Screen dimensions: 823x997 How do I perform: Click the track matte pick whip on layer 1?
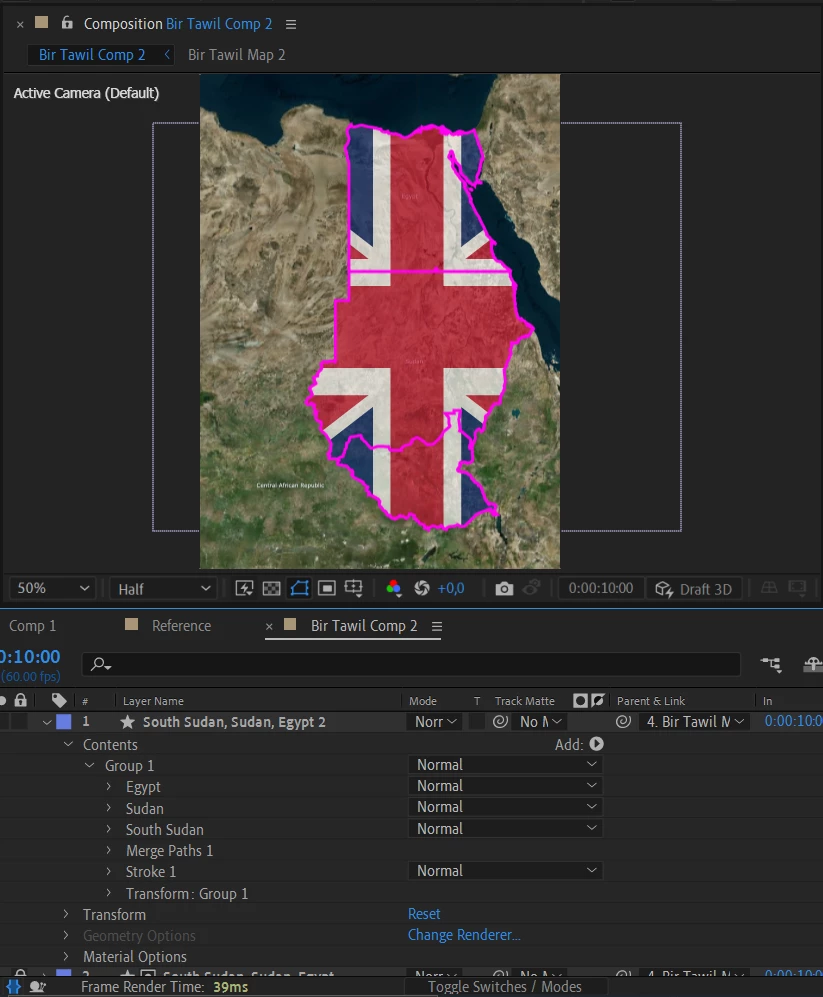(x=500, y=721)
